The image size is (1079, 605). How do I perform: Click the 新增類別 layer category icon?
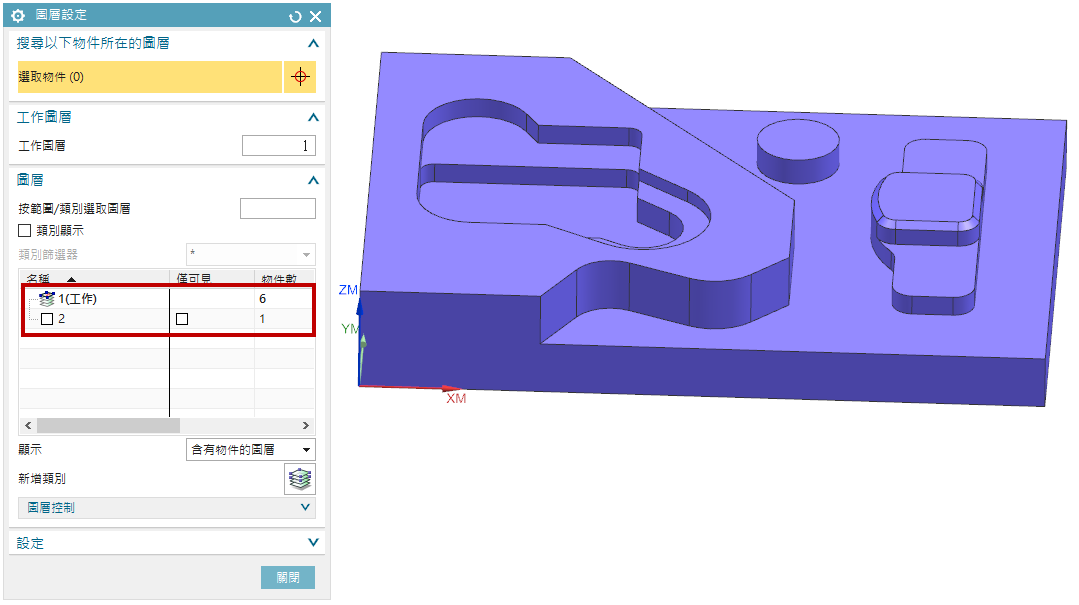click(x=300, y=479)
